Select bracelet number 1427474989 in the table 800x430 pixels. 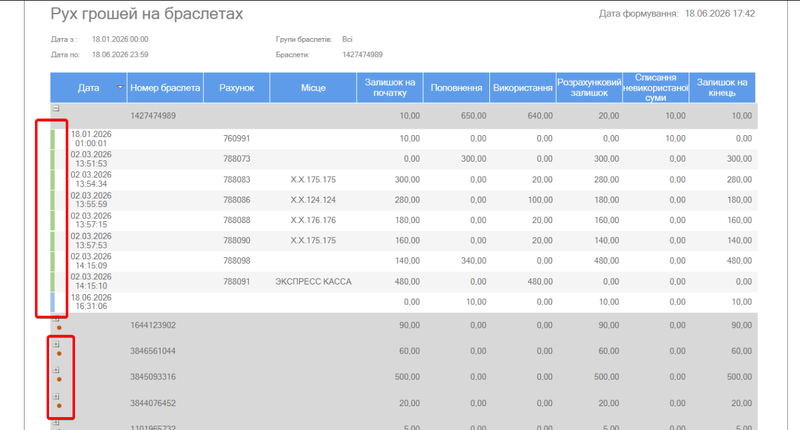click(x=153, y=116)
